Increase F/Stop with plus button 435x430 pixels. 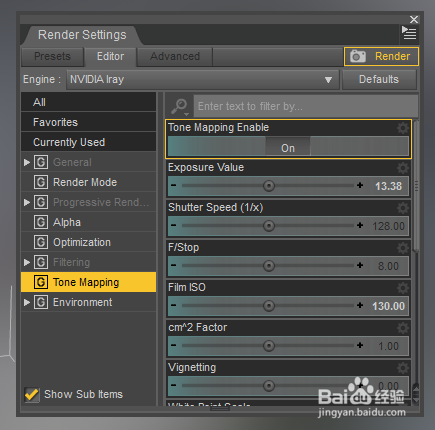tap(360, 265)
